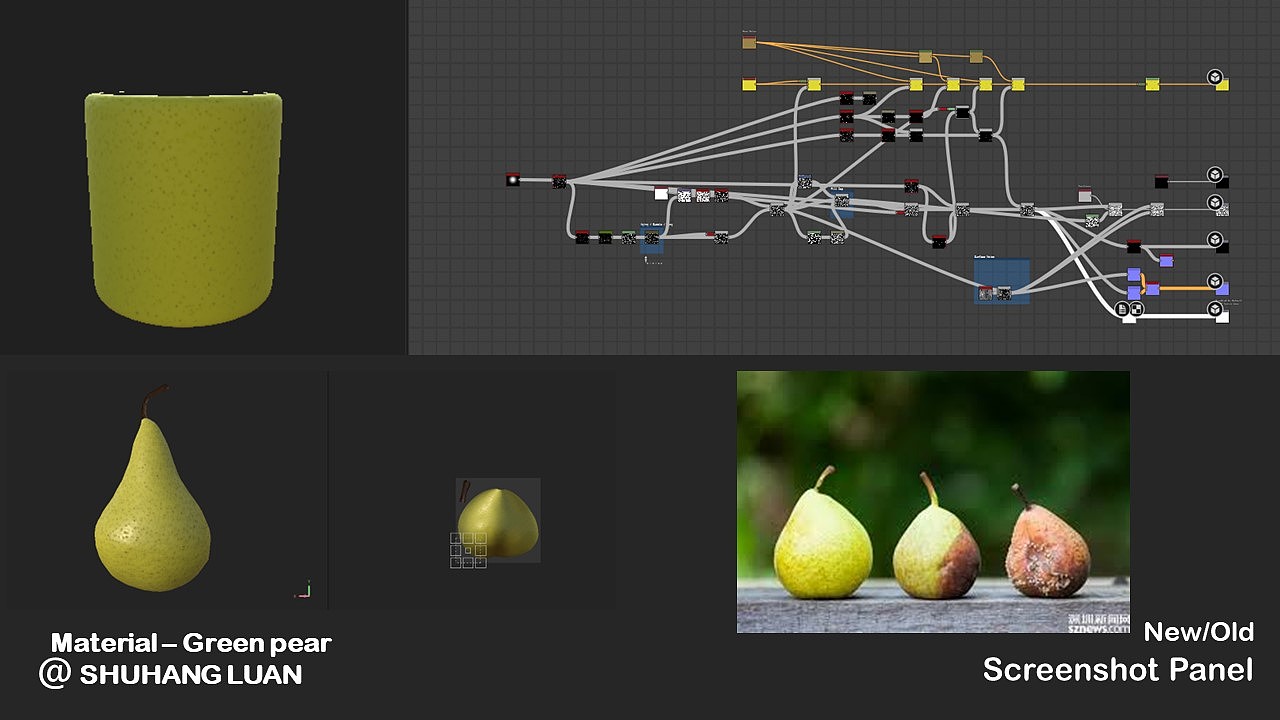Click the small square grid over the pear thumbnail
Screen dimensions: 1280x720
468,550
